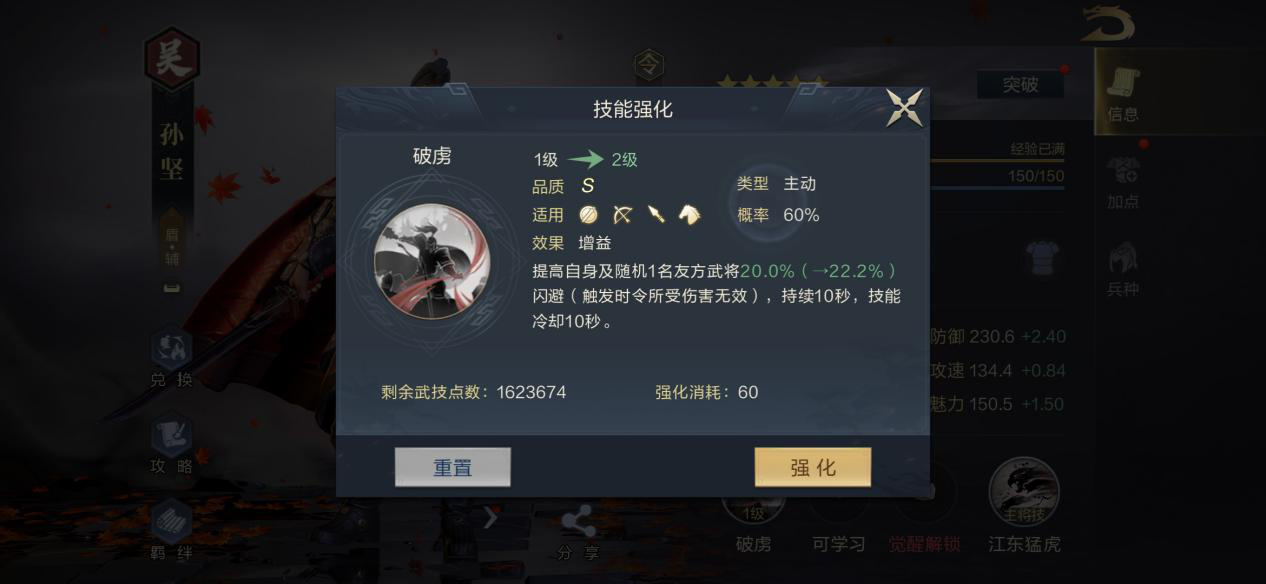Image resolution: width=1266 pixels, height=584 pixels.
Task: Tap the 分享 share icon
Action: click(577, 532)
